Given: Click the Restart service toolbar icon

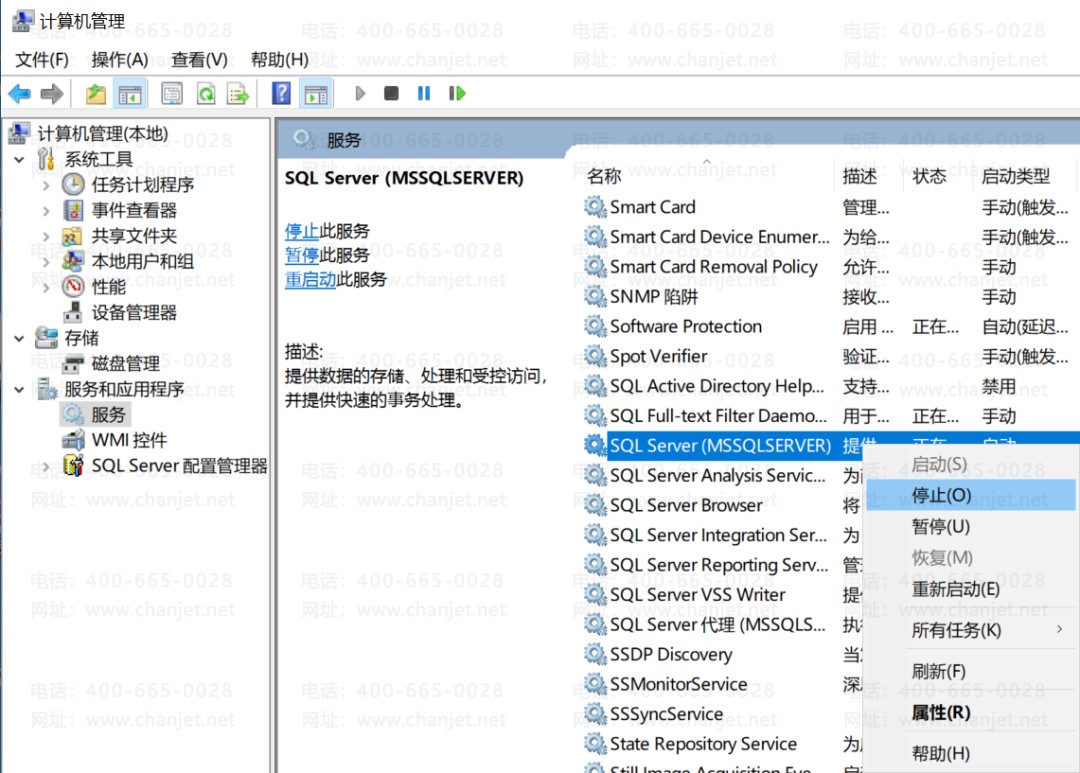Looking at the screenshot, I should pyautogui.click(x=457, y=93).
